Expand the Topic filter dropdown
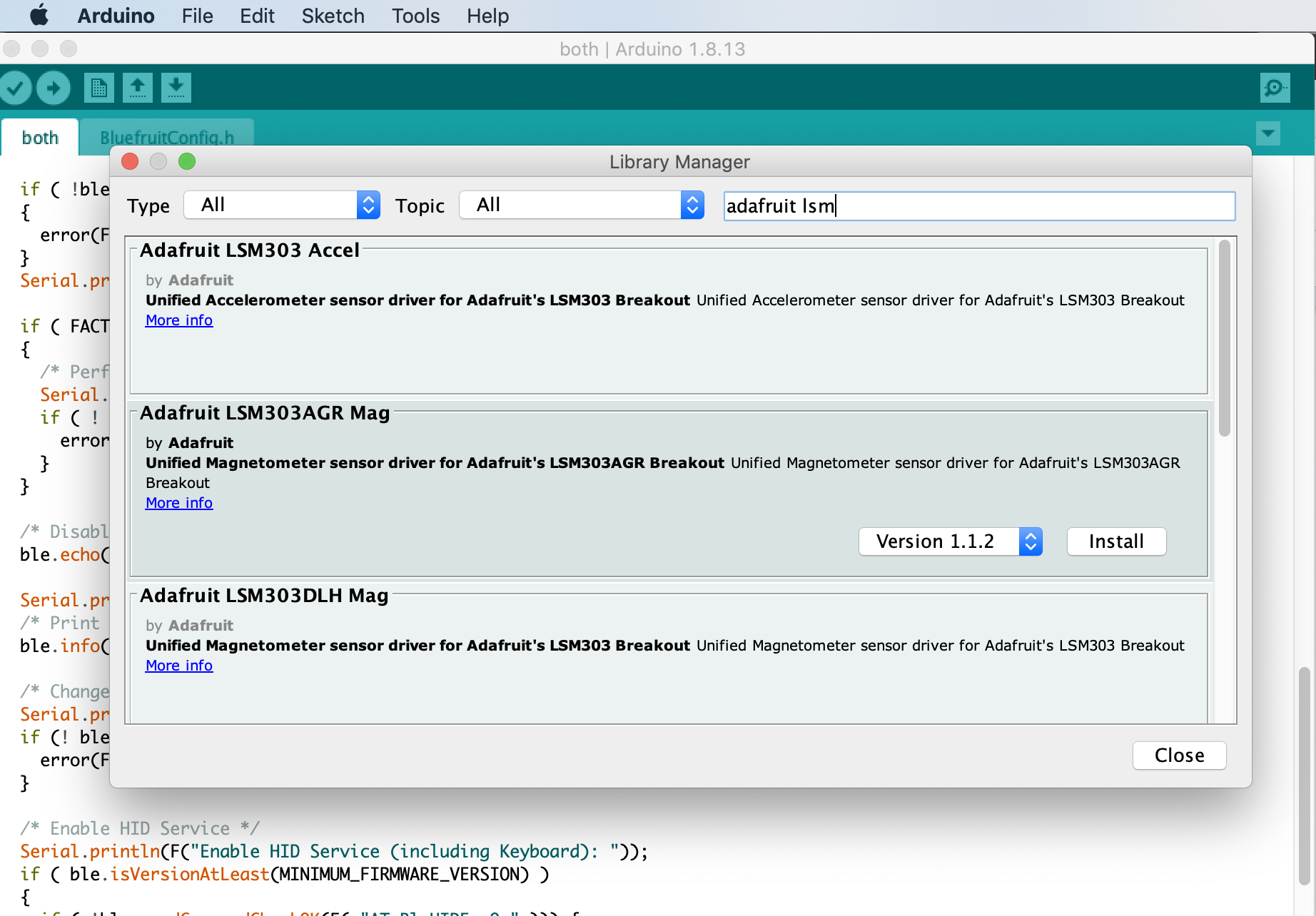Image resolution: width=1316 pixels, height=916 pixels. [582, 205]
